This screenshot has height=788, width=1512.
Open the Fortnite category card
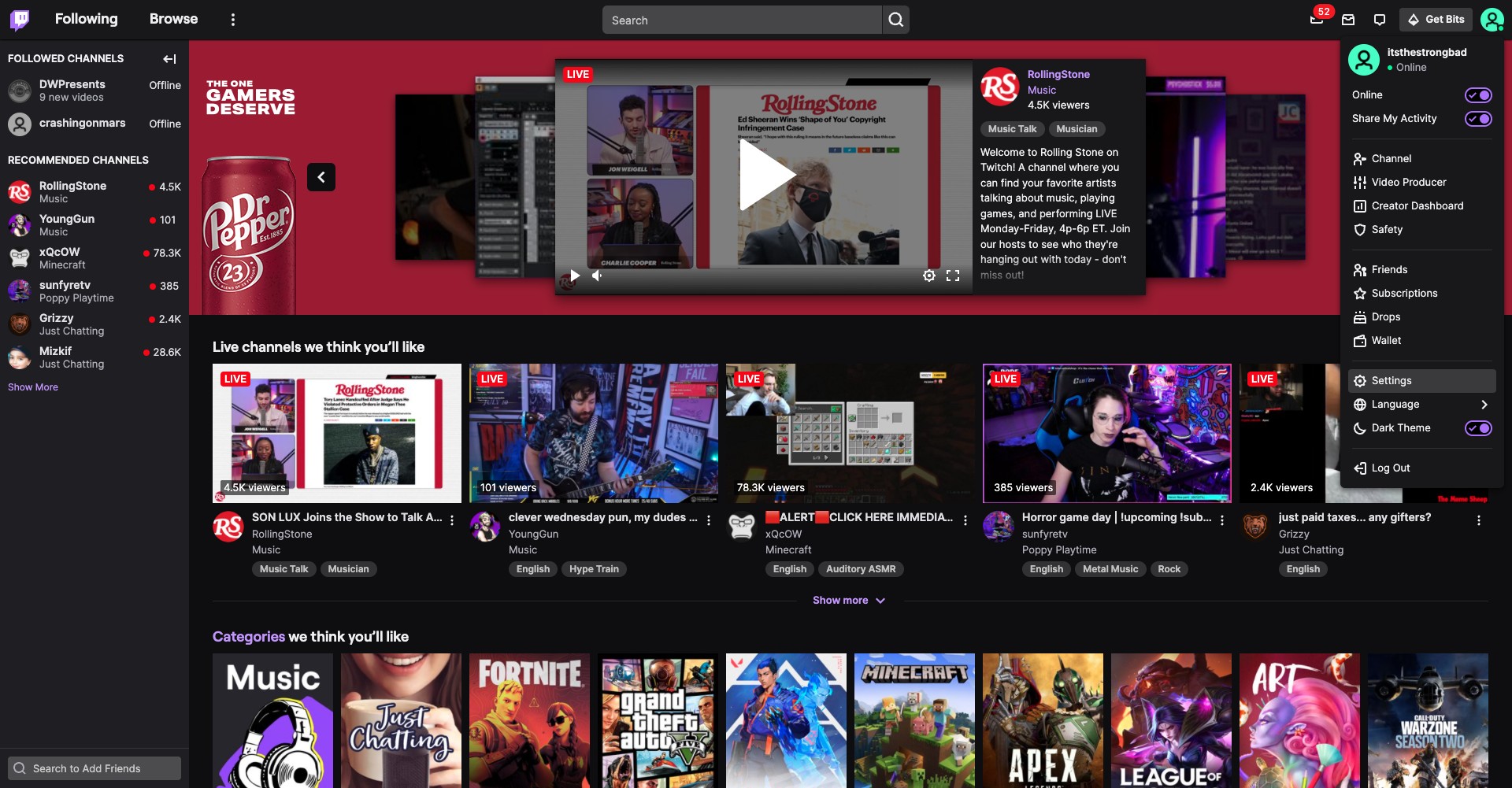coord(529,720)
